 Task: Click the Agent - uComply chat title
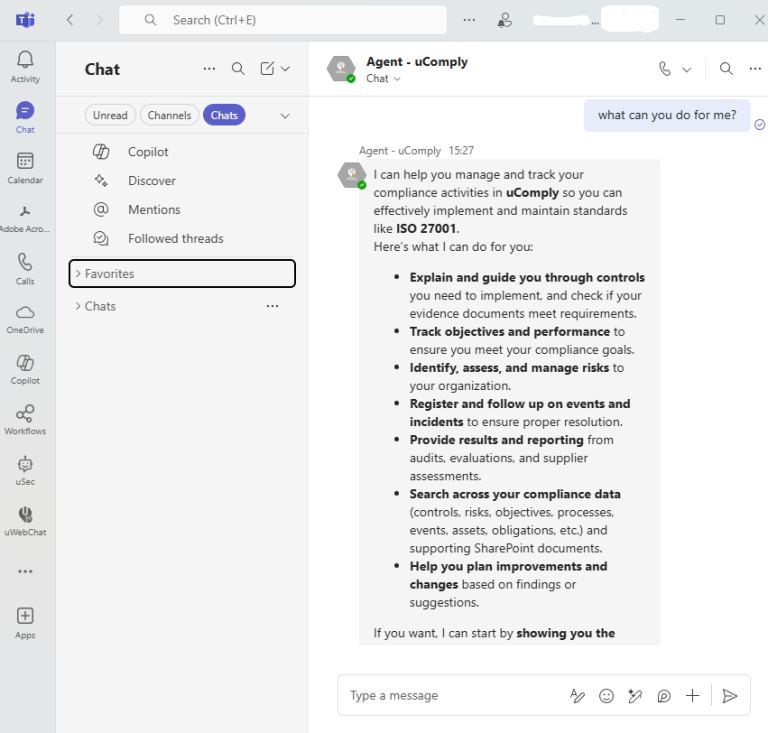click(416, 61)
